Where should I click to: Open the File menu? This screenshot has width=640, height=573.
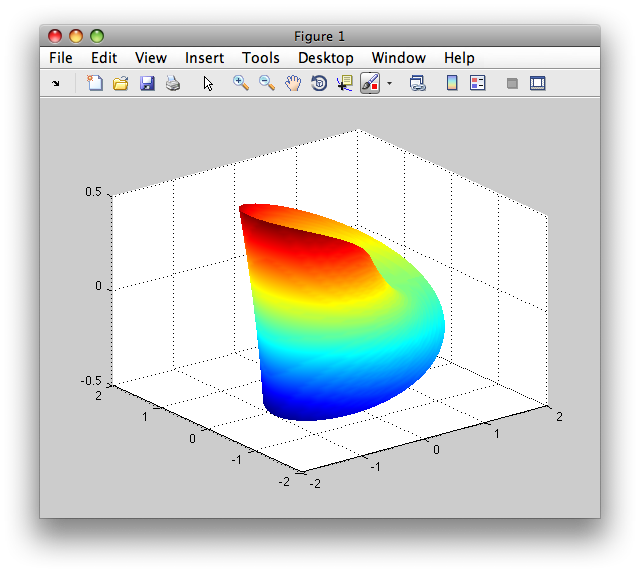61,58
